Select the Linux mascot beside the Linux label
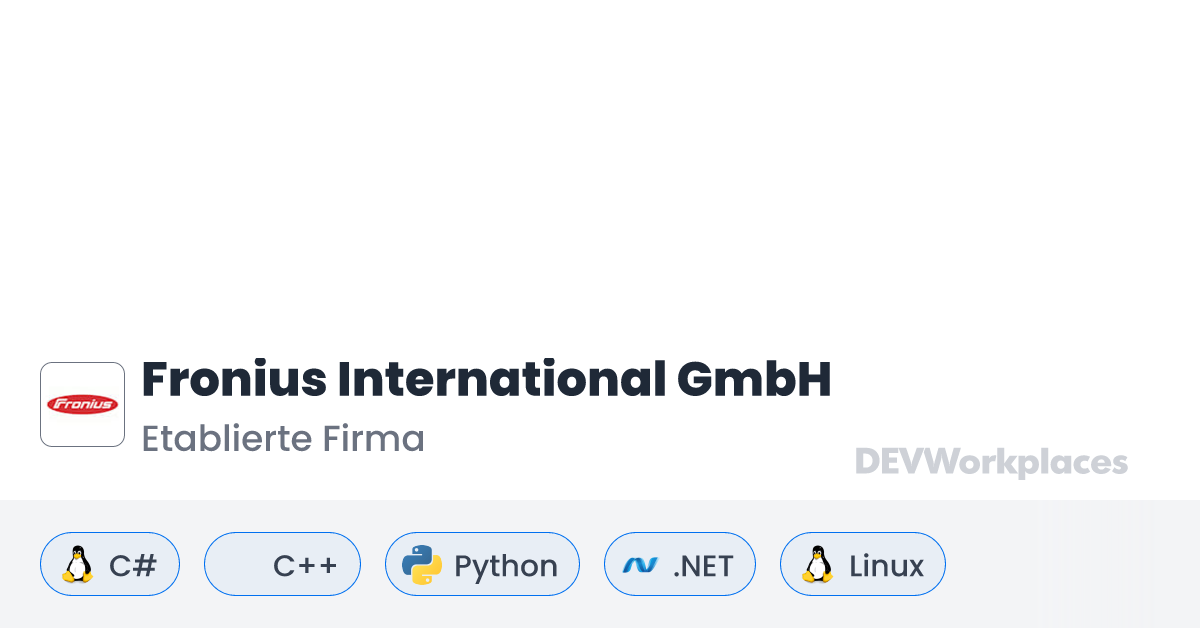 click(818, 564)
